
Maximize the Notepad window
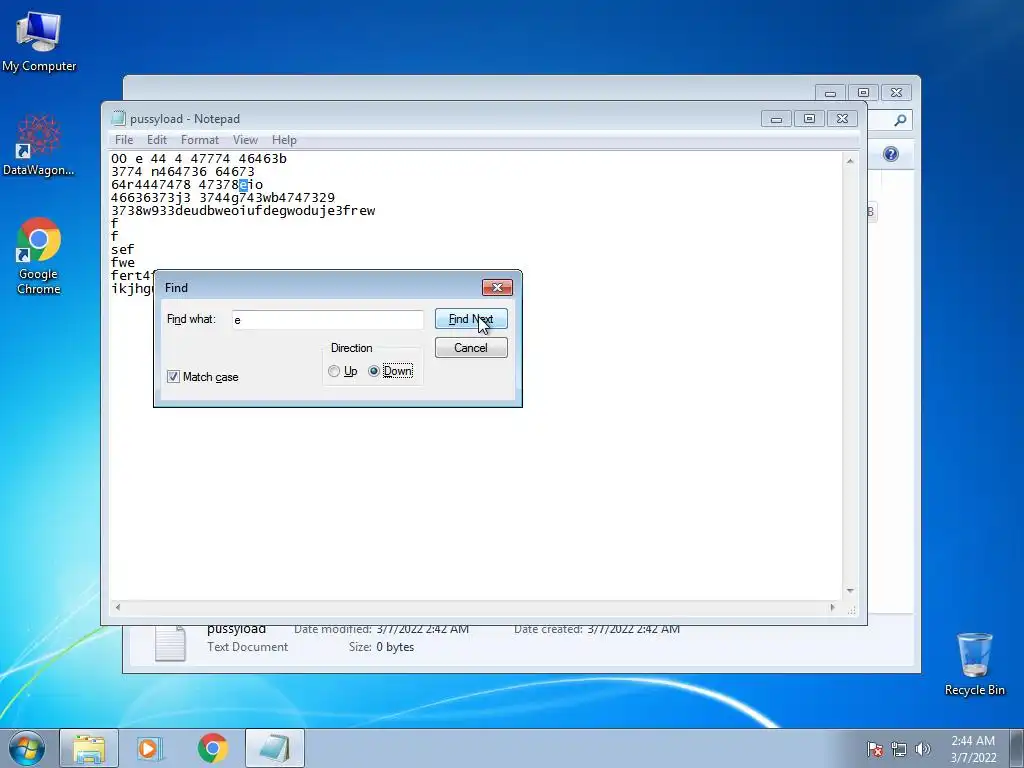[x=809, y=119]
